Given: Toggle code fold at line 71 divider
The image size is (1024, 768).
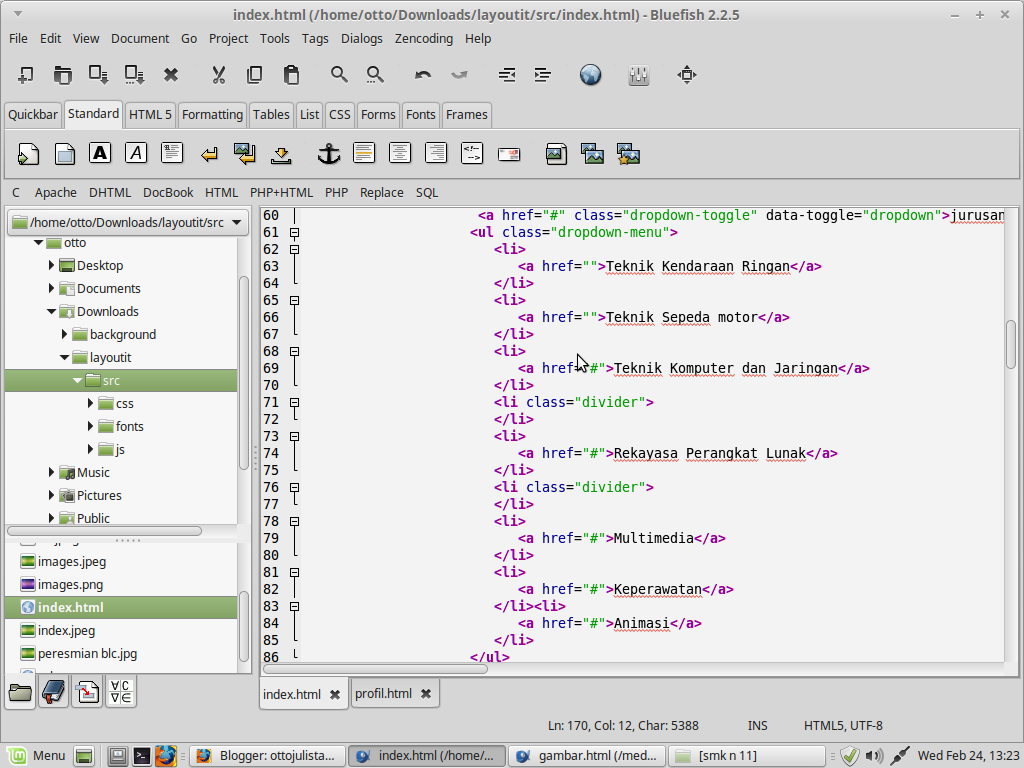Looking at the screenshot, I should (294, 402).
